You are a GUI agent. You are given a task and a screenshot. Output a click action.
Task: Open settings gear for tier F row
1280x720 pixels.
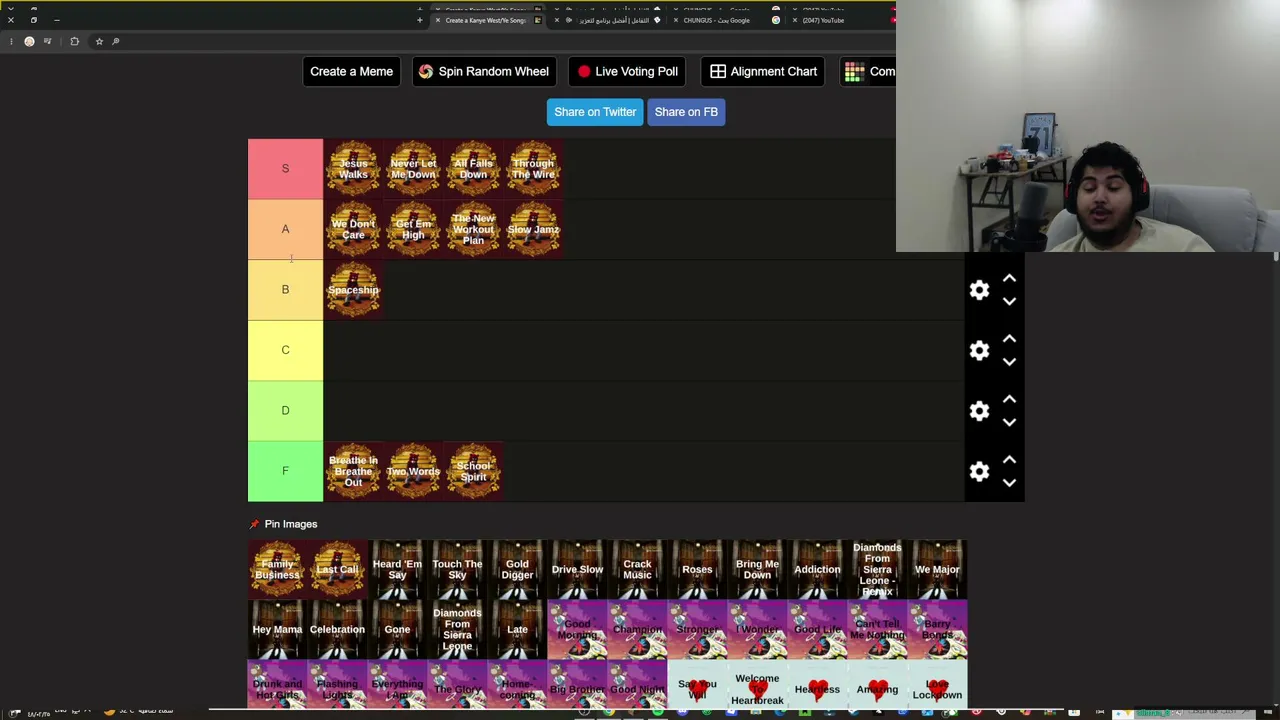coord(979,471)
